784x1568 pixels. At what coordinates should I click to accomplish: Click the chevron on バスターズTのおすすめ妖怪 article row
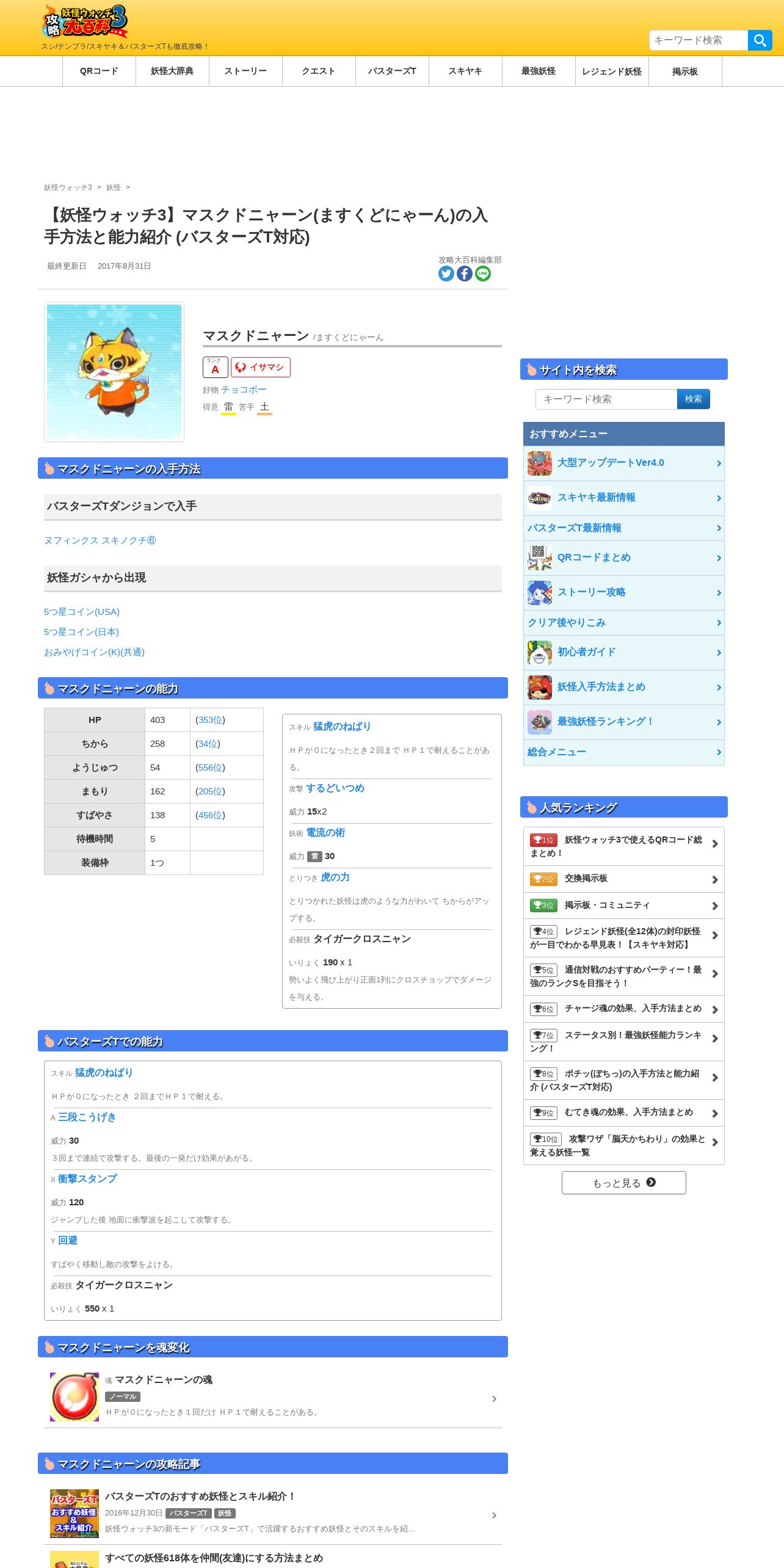point(494,1515)
